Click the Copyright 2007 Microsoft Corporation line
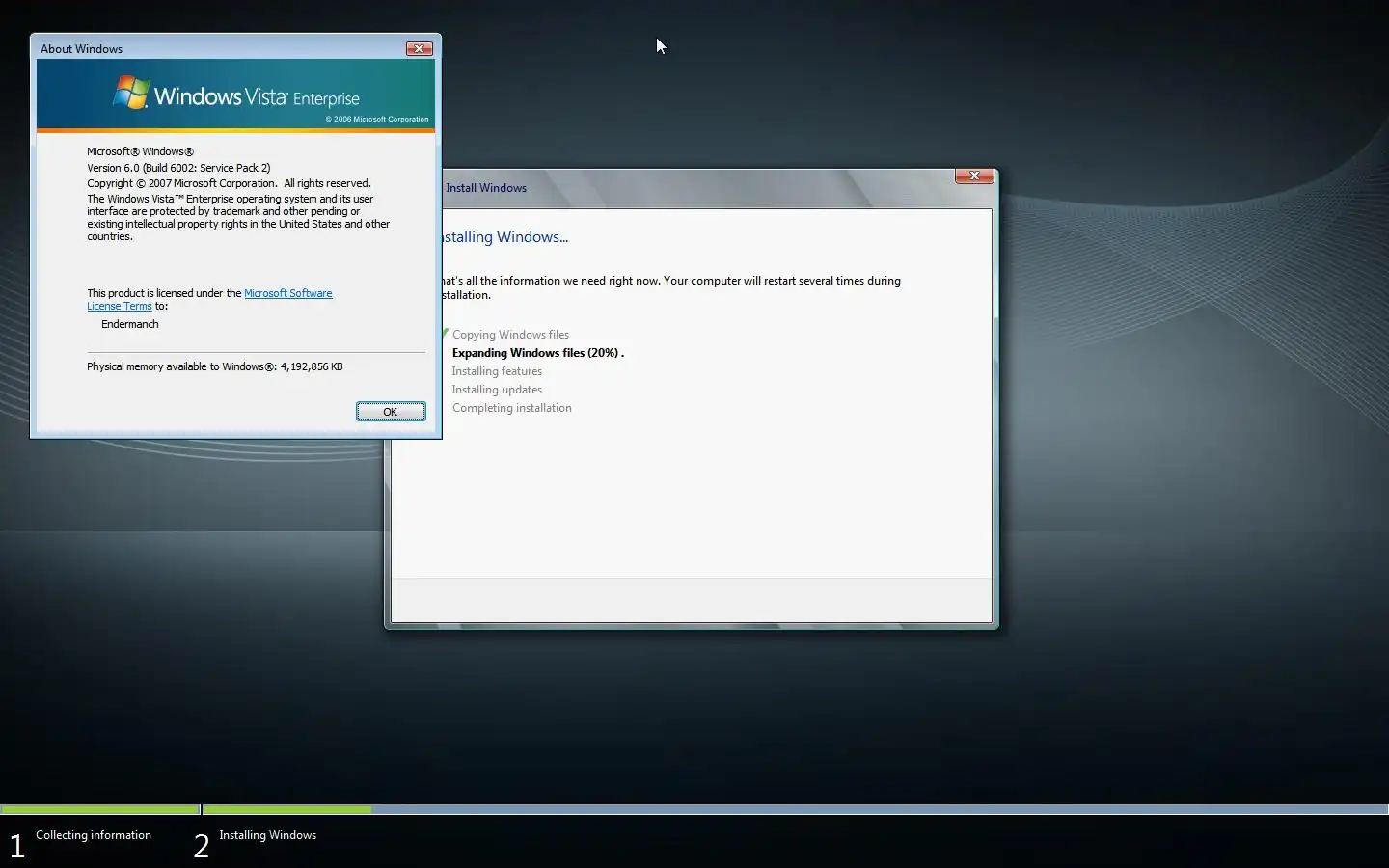 click(229, 183)
